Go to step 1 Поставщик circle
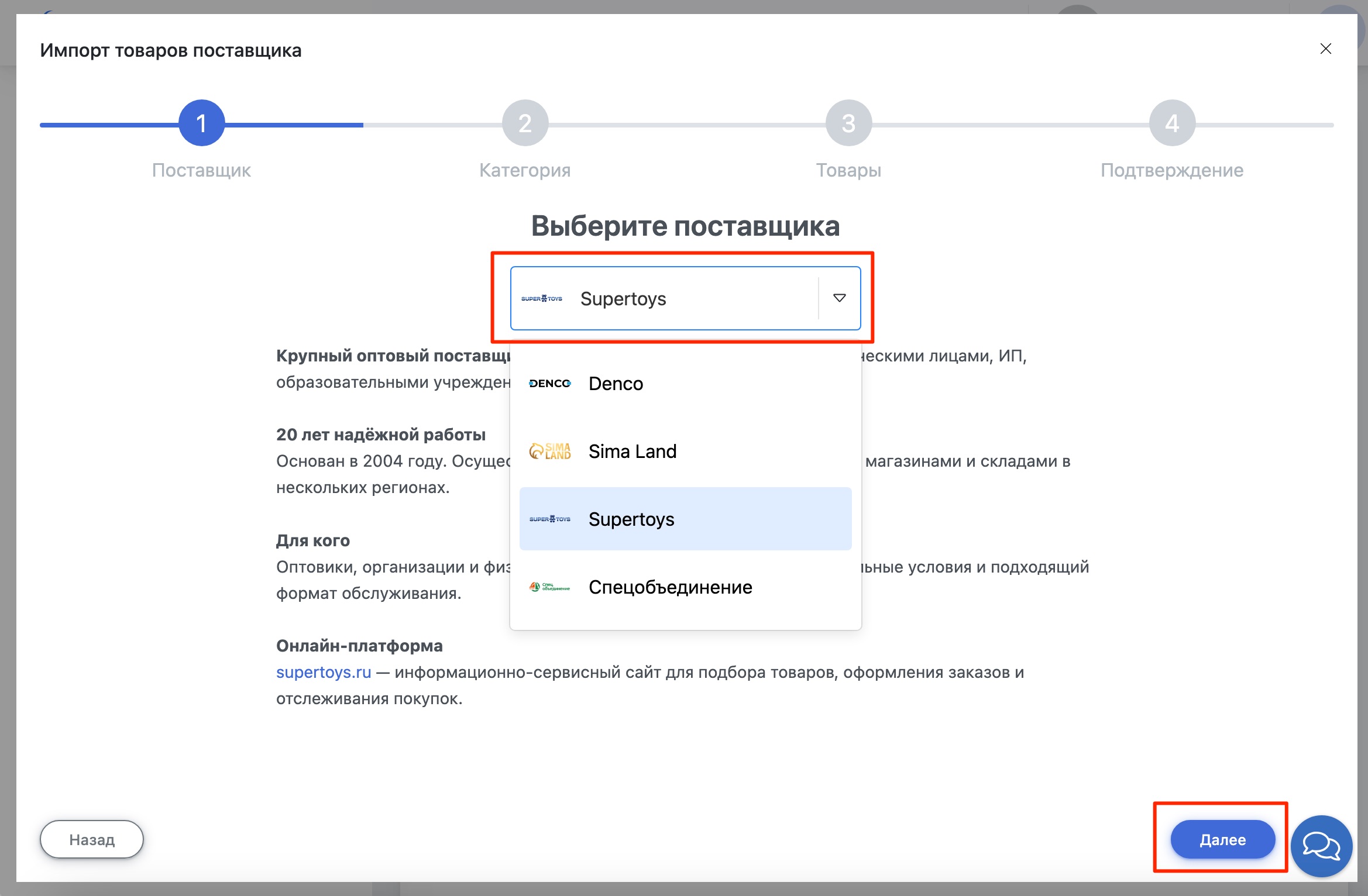This screenshot has height=896, width=1368. 201,123
